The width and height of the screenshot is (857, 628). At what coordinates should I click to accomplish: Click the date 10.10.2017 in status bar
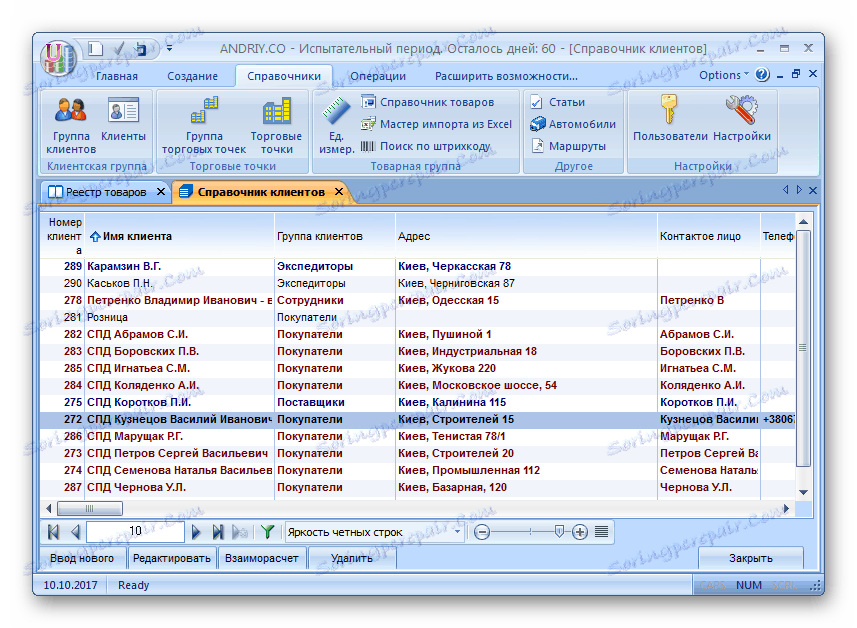click(x=71, y=585)
